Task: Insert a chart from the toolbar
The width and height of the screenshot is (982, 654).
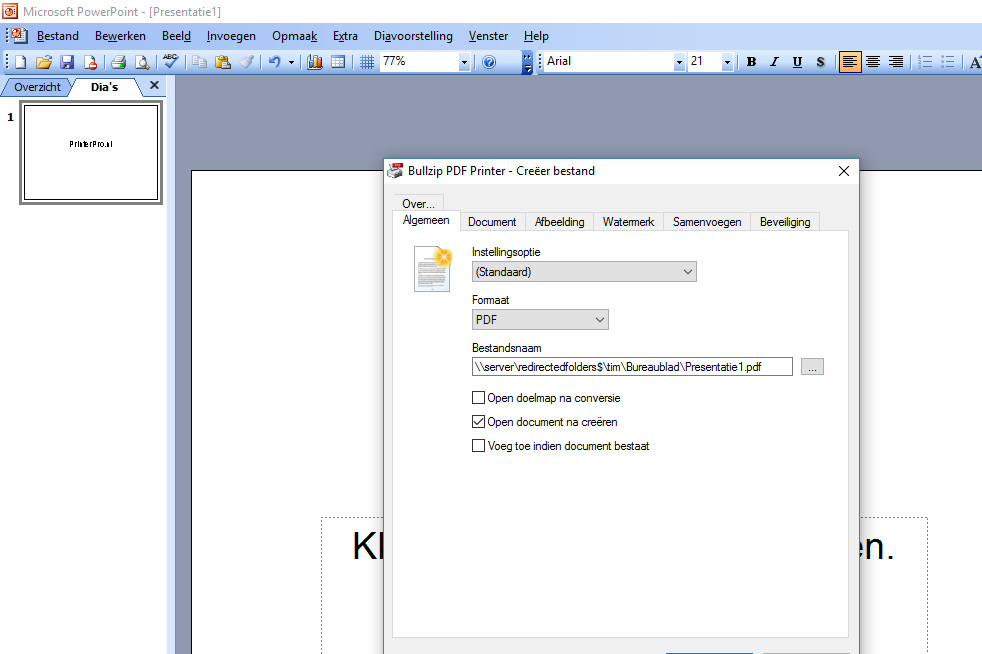Action: click(x=314, y=61)
